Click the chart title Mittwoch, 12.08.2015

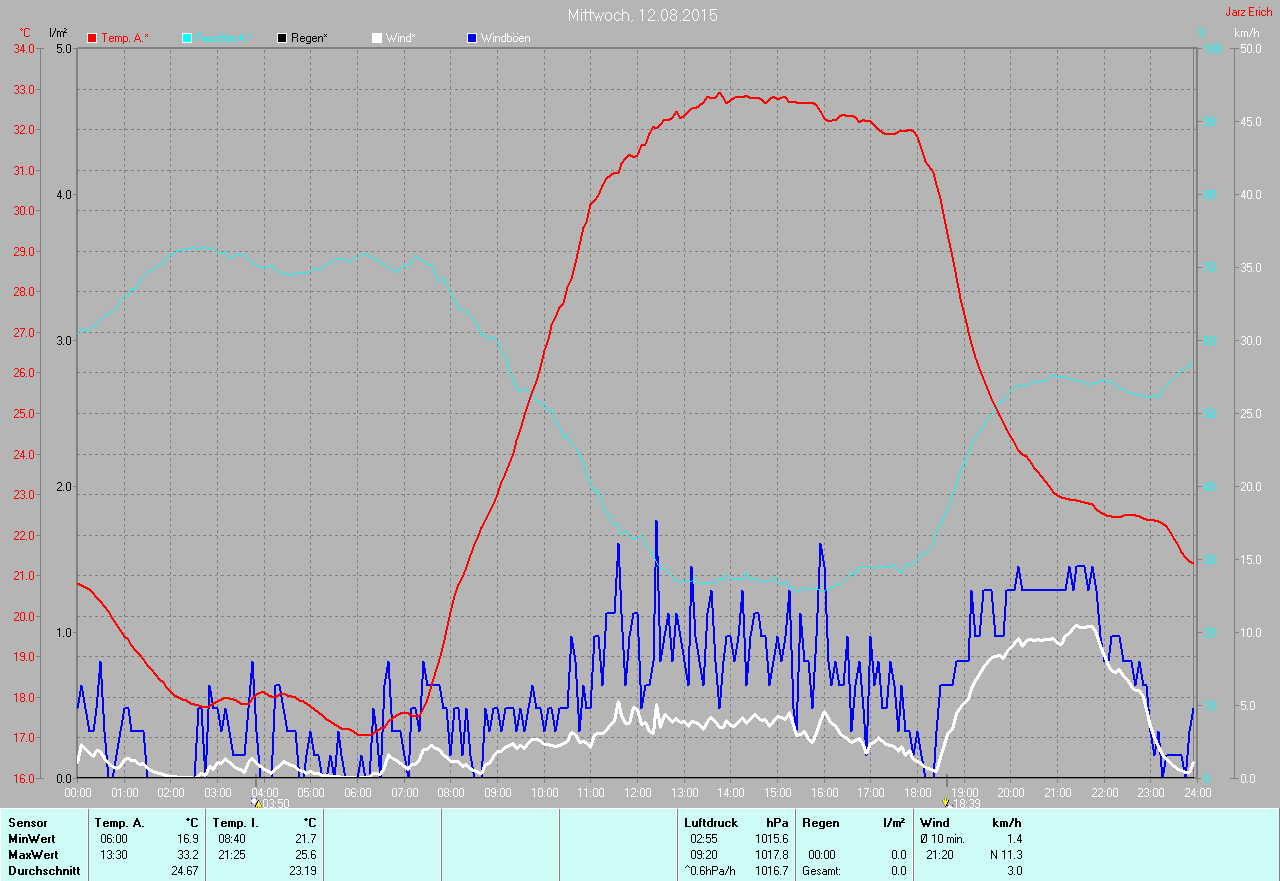point(642,15)
